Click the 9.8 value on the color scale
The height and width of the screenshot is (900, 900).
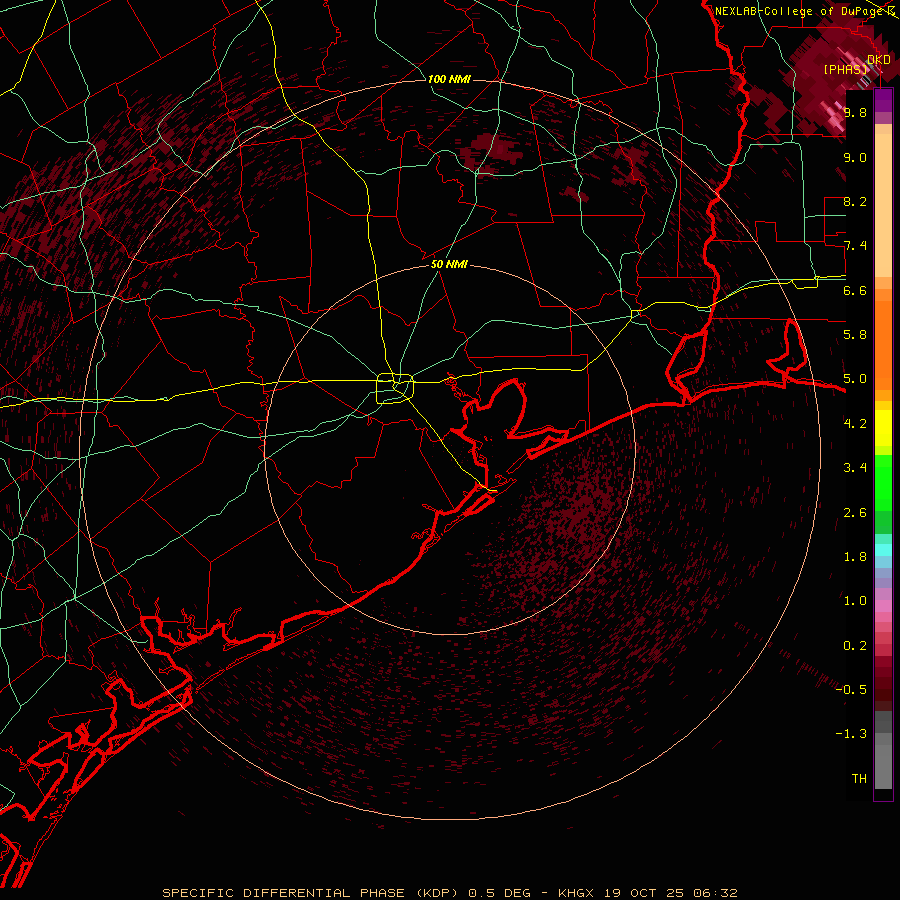coord(855,112)
